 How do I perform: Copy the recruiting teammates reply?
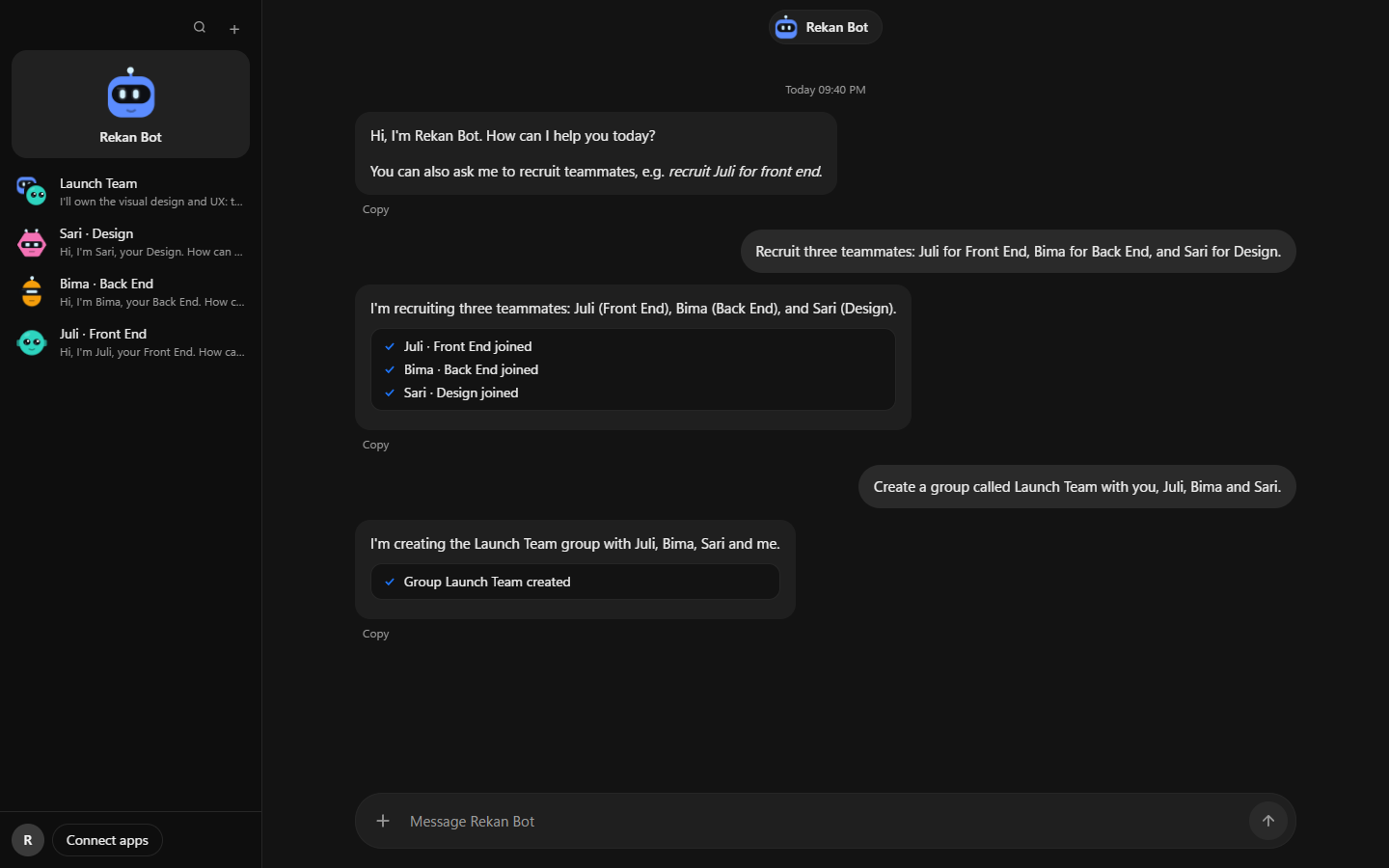click(x=375, y=445)
